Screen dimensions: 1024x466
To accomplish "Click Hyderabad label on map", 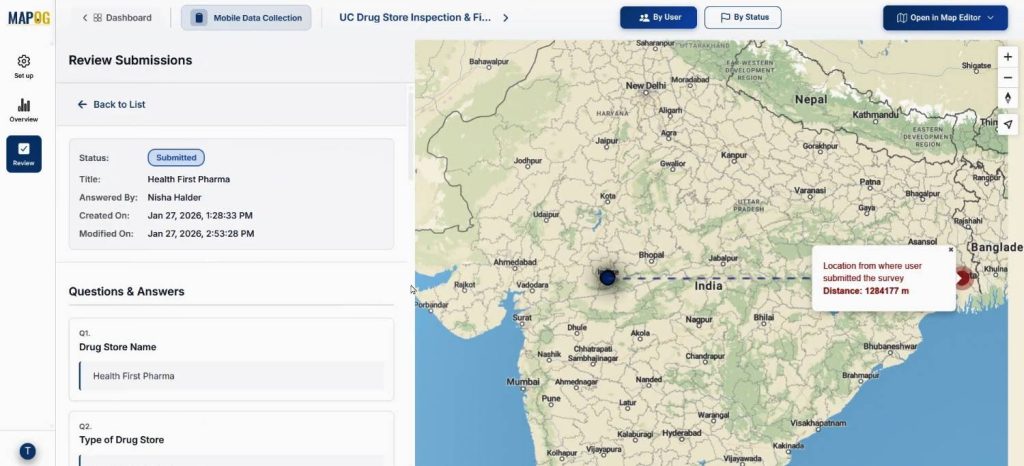I will (x=682, y=433).
